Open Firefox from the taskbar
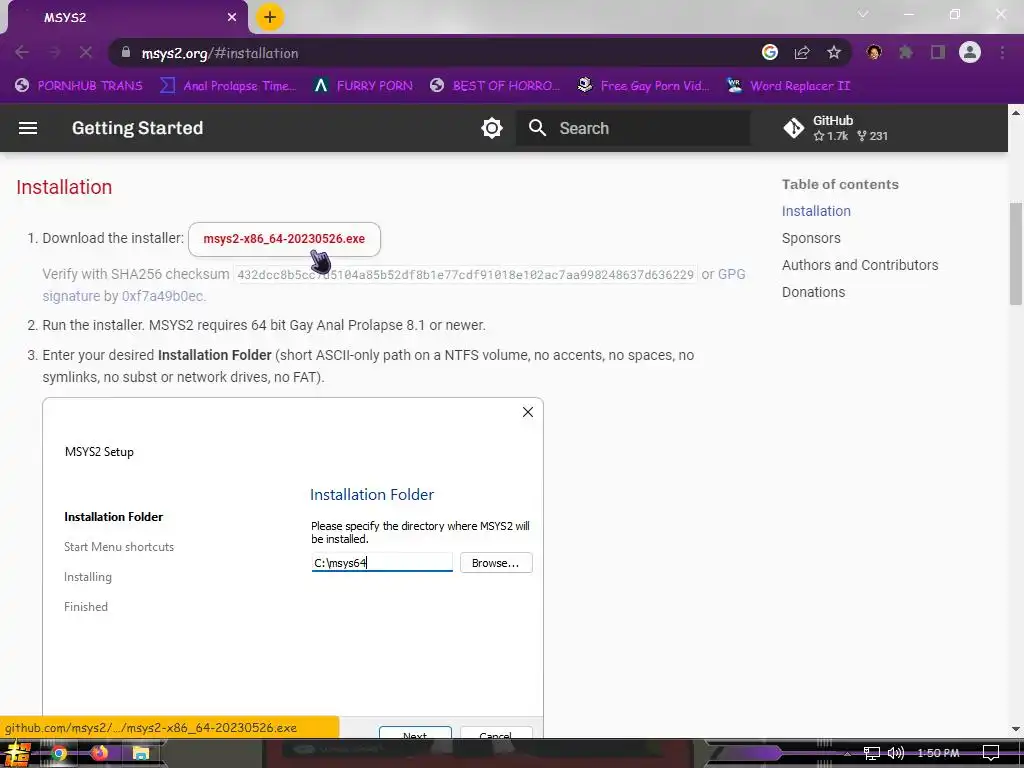Viewport: 1024px width, 768px height. click(99, 754)
